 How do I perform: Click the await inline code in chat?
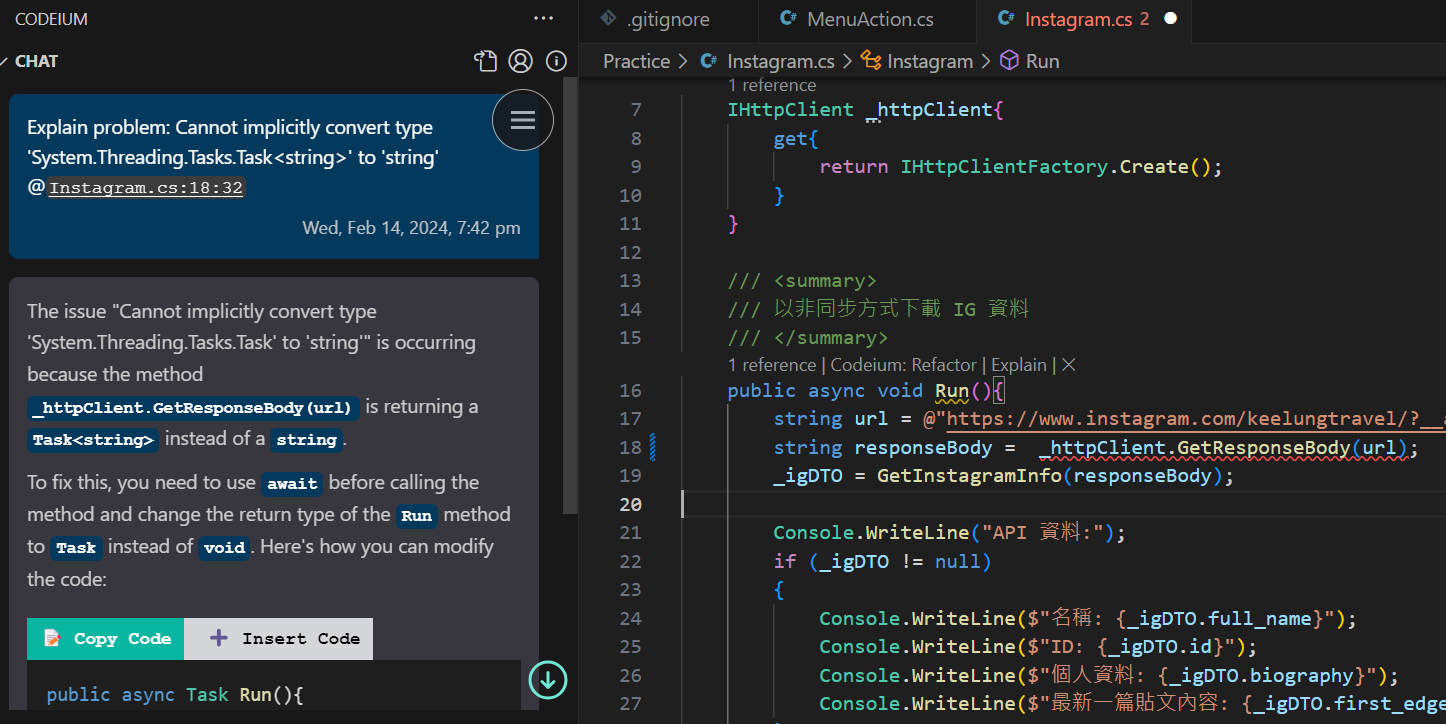pyautogui.click(x=292, y=484)
